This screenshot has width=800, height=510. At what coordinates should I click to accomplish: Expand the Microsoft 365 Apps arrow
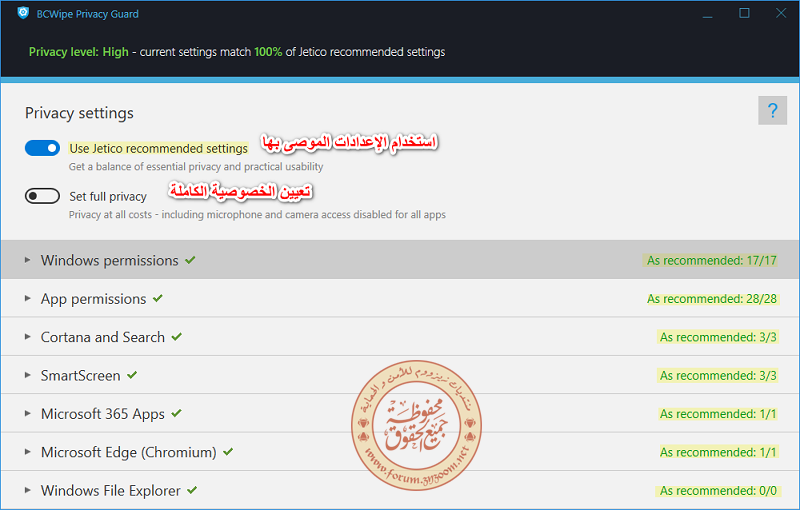click(28, 413)
